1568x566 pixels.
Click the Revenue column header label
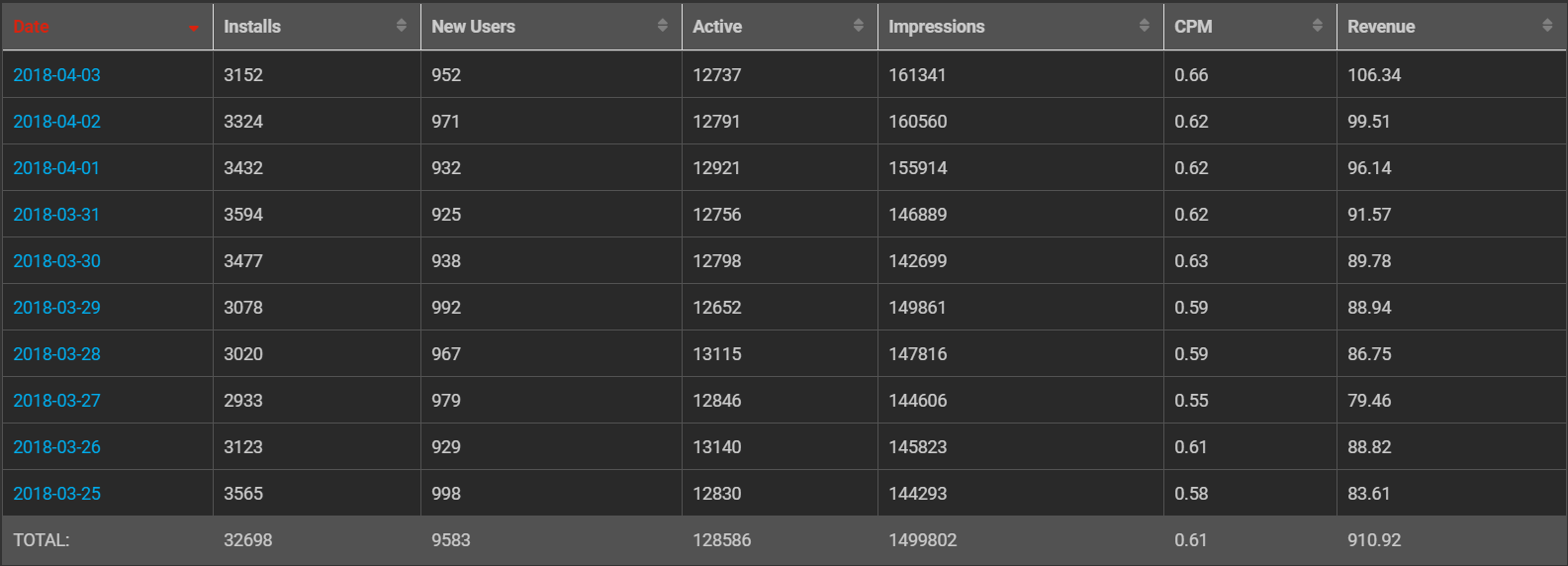coord(1381,27)
